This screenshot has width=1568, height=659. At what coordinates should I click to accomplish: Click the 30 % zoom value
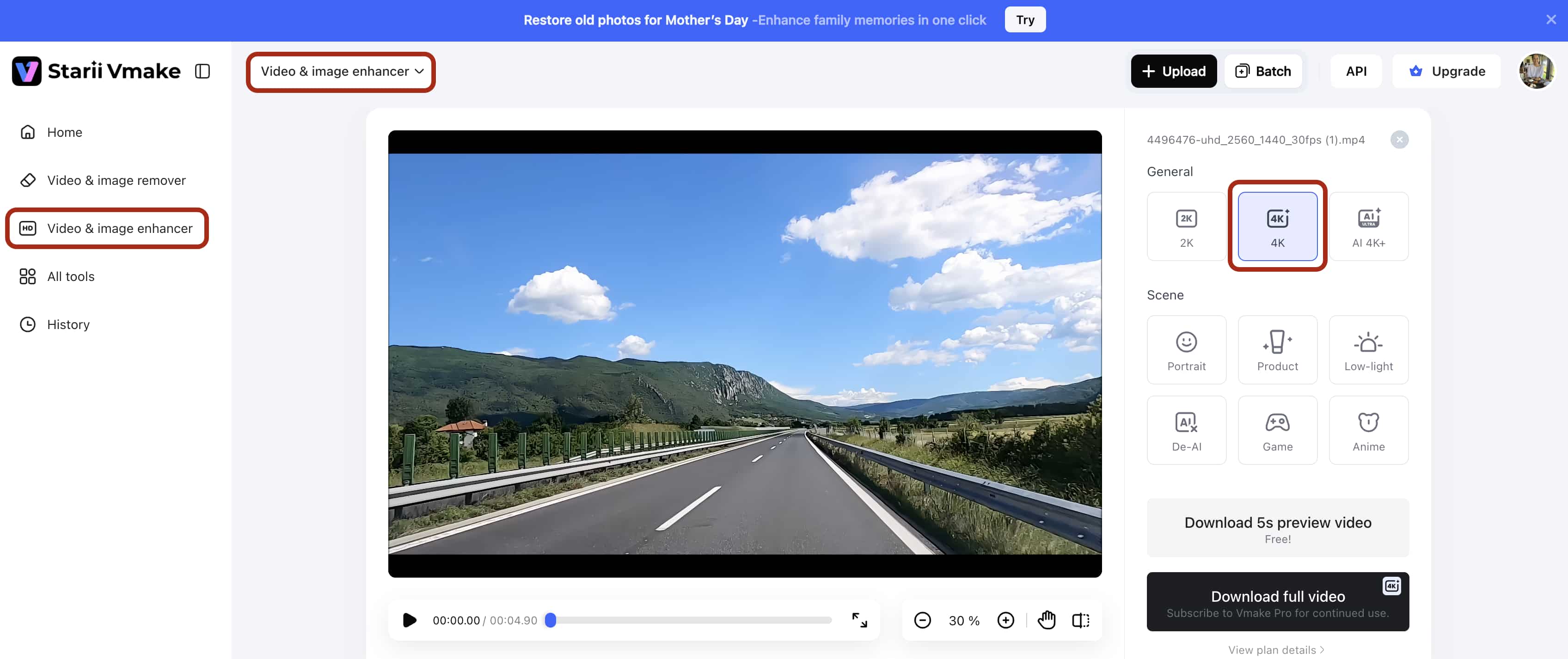point(963,621)
